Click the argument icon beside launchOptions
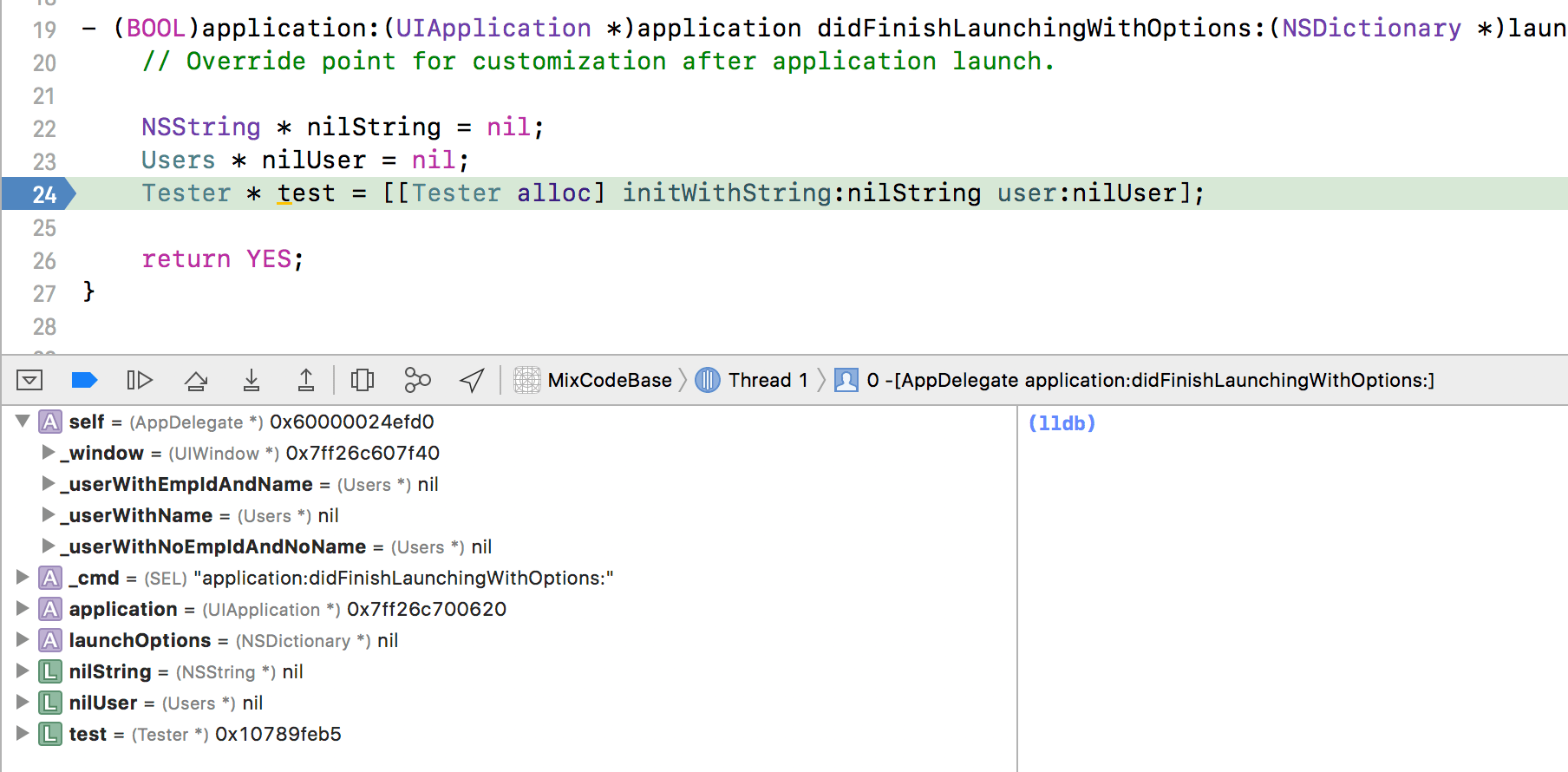Screen dimensions: 1568x772 tap(50, 640)
